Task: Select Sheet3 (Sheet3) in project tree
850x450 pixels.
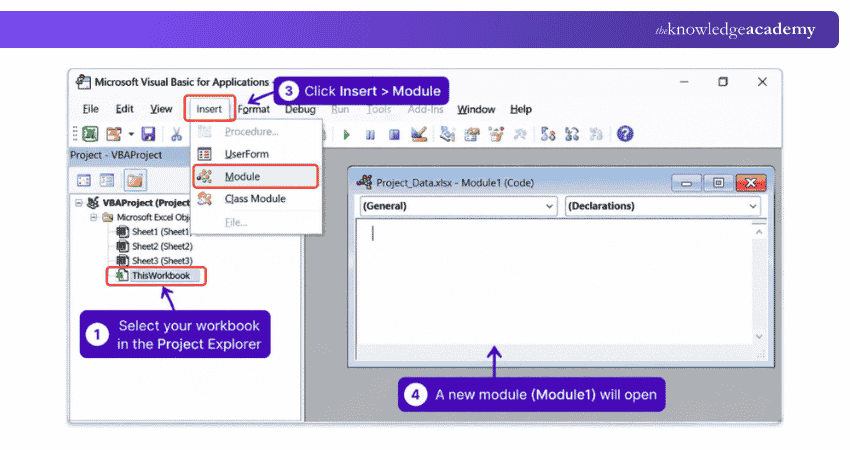Action: pyautogui.click(x=162, y=261)
